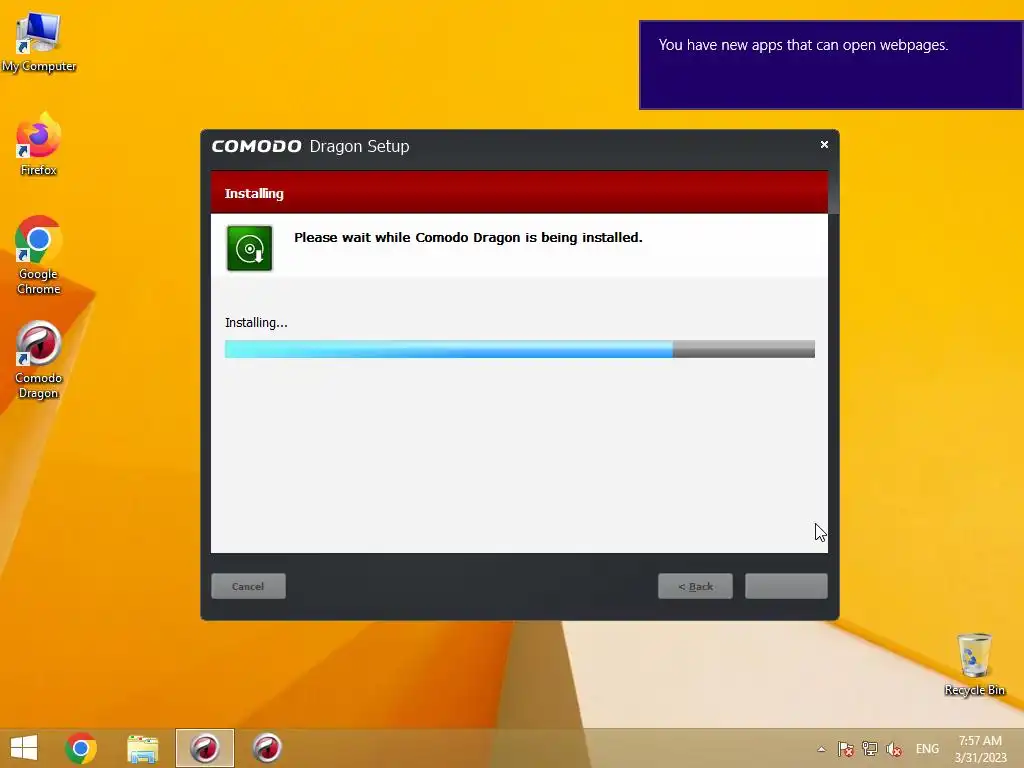The height and width of the screenshot is (768, 1024).
Task: Click the Installing... status text
Action: tap(256, 323)
